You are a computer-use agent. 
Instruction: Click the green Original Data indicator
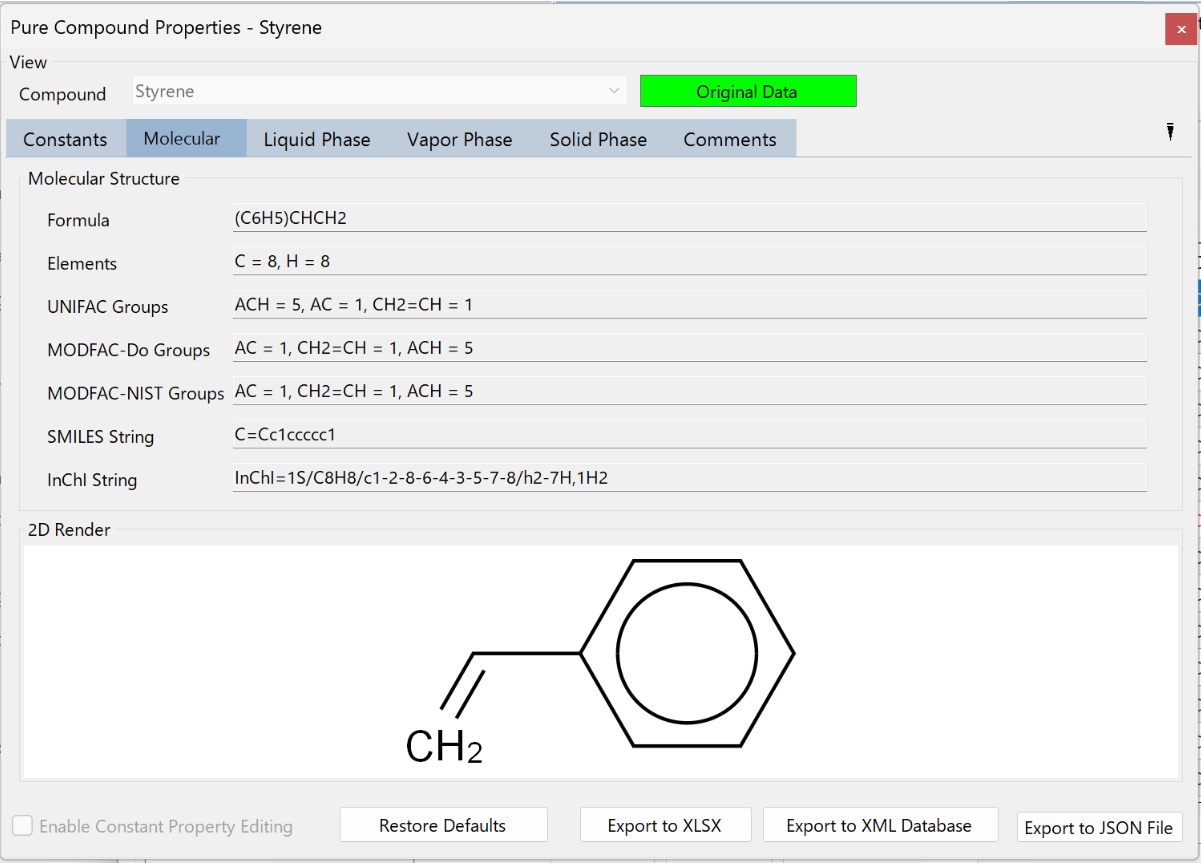[x=748, y=90]
